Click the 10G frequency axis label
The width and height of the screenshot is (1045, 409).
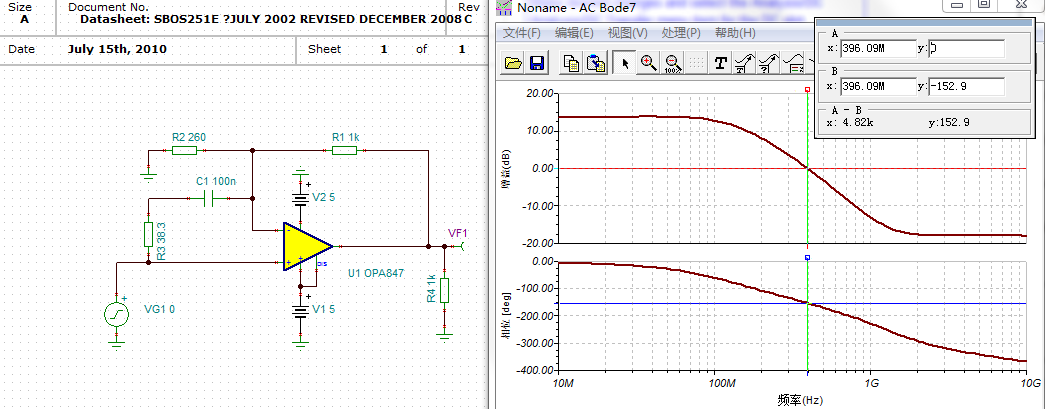1030,384
